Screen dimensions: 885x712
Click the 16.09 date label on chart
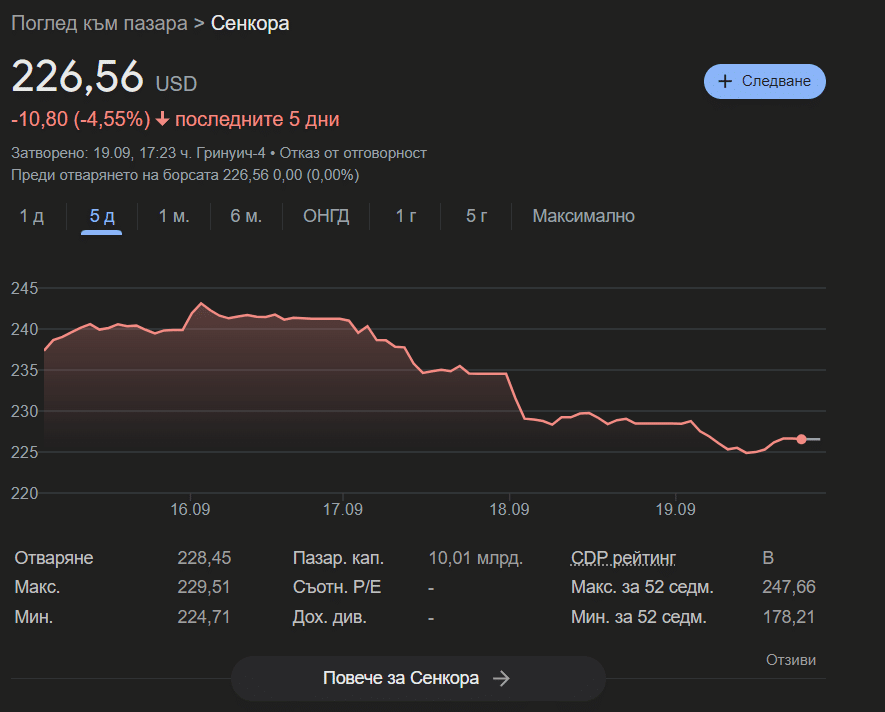pyautogui.click(x=190, y=509)
